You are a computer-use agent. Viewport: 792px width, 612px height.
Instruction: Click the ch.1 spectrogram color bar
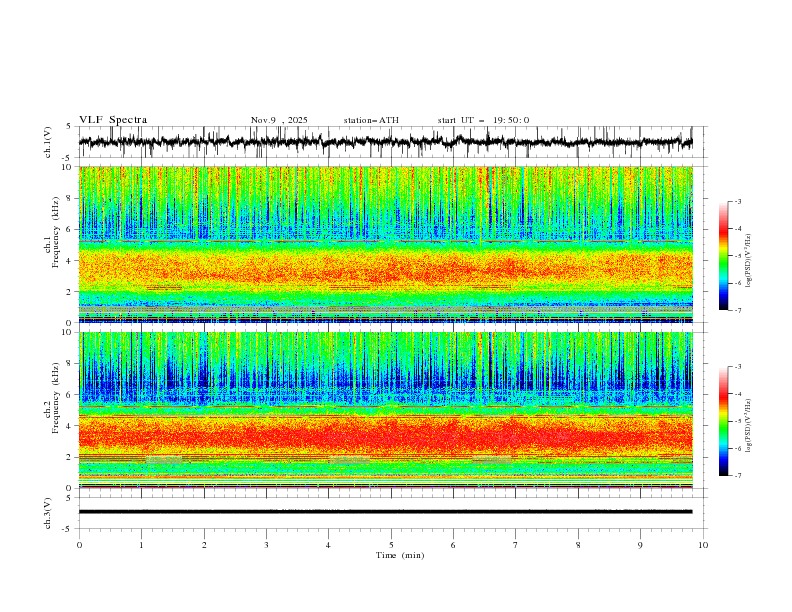723,256
